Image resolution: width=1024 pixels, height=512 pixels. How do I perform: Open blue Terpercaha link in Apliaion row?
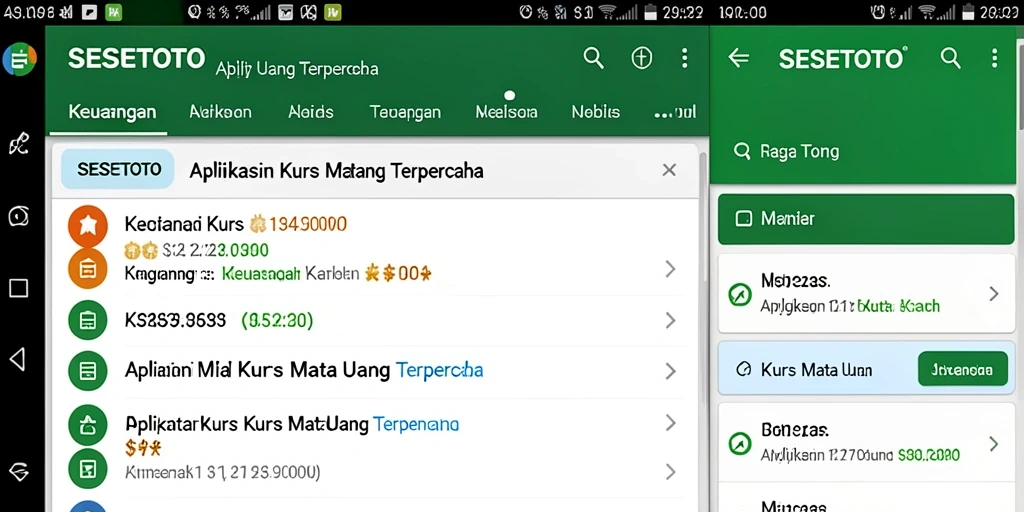tap(440, 370)
